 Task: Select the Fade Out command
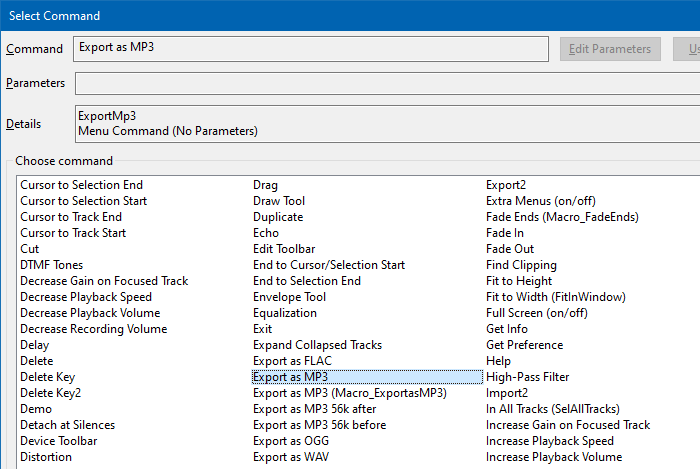(510, 249)
